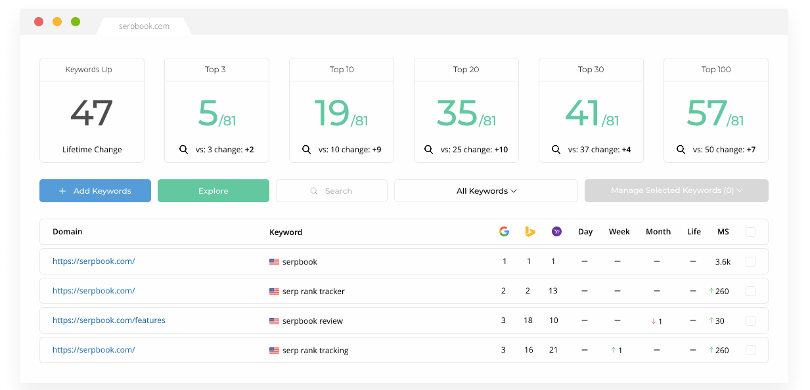Toggle the select-all checkbox in table header
810x390 pixels.
(751, 232)
